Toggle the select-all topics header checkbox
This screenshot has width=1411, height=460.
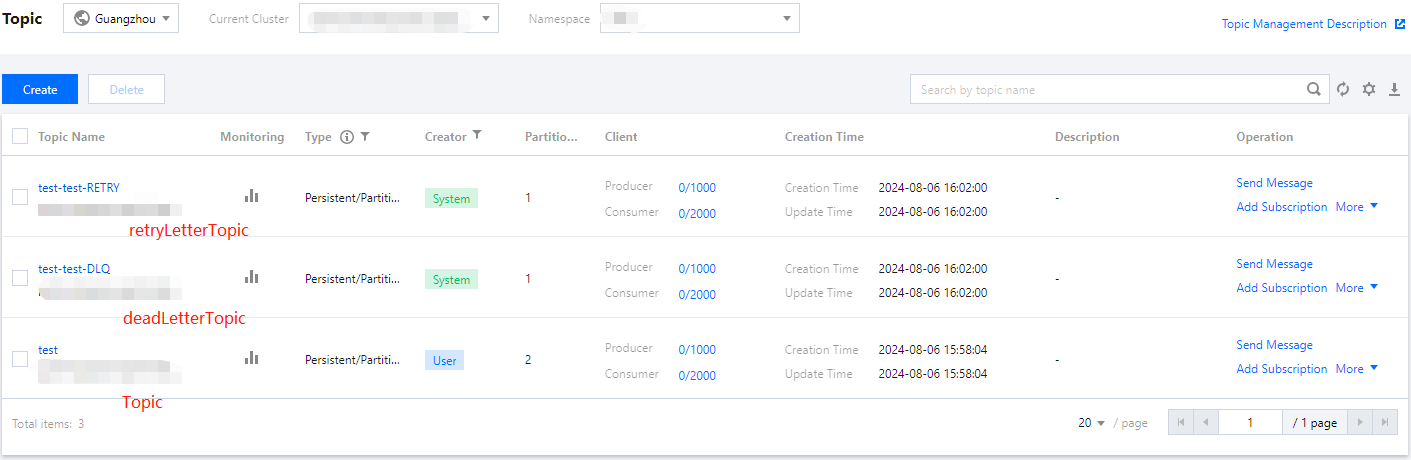[20, 136]
